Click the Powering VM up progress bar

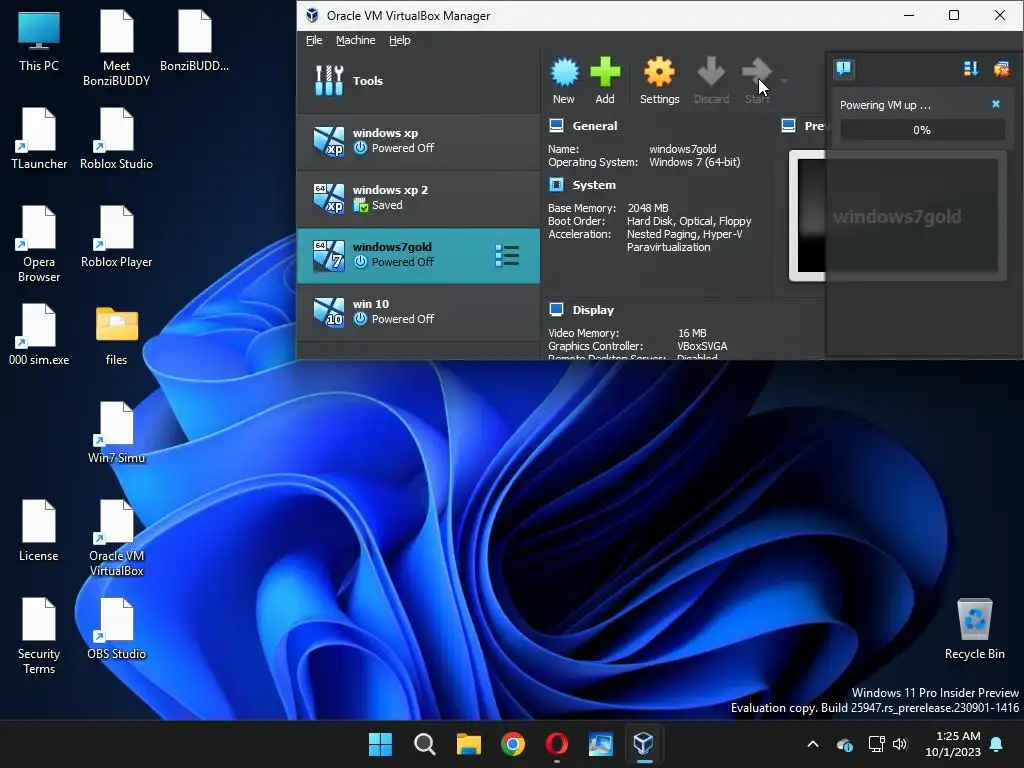click(921, 130)
